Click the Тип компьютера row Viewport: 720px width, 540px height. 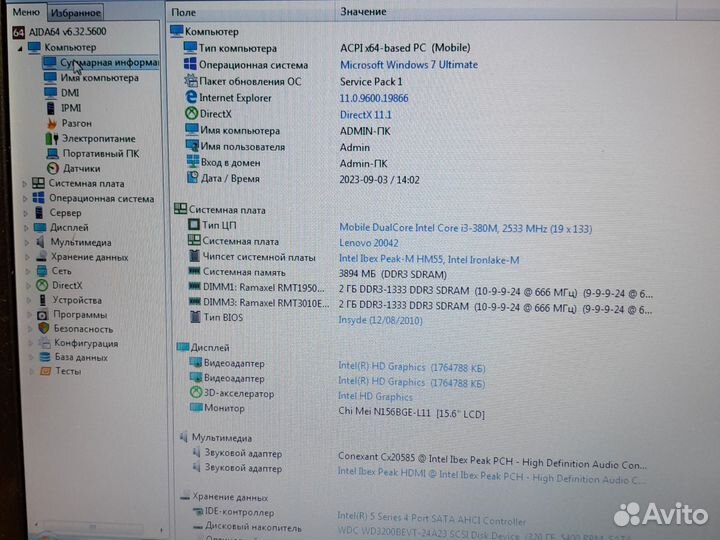point(327,48)
